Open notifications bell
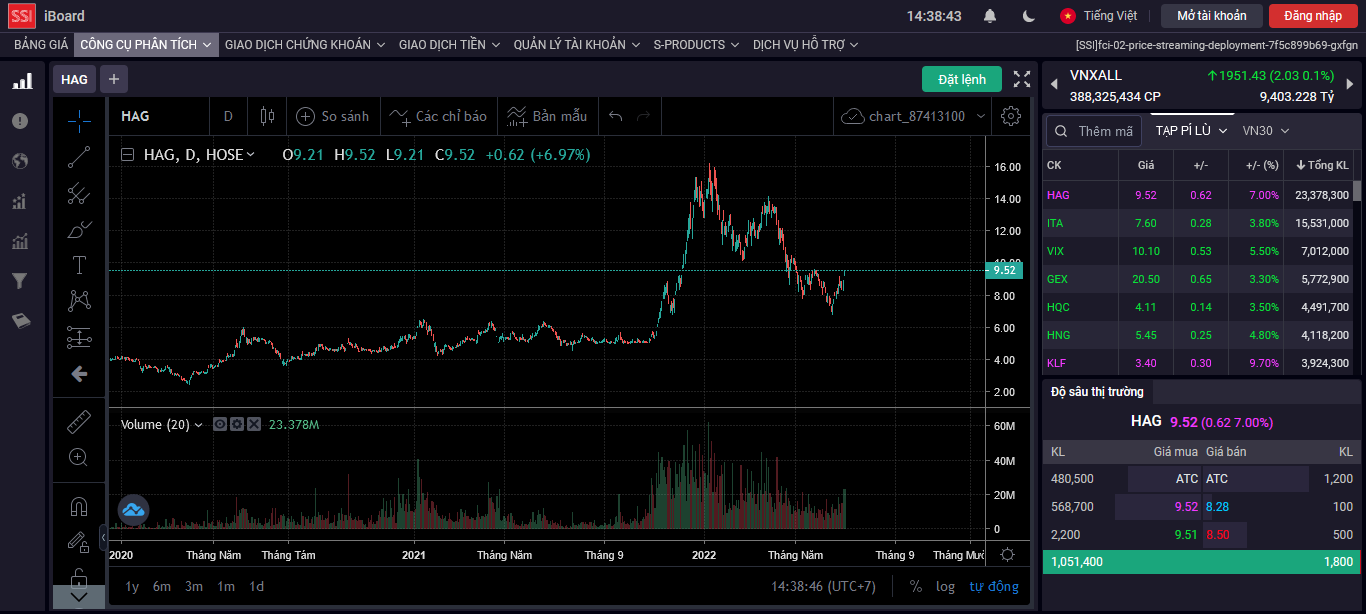 tap(990, 16)
